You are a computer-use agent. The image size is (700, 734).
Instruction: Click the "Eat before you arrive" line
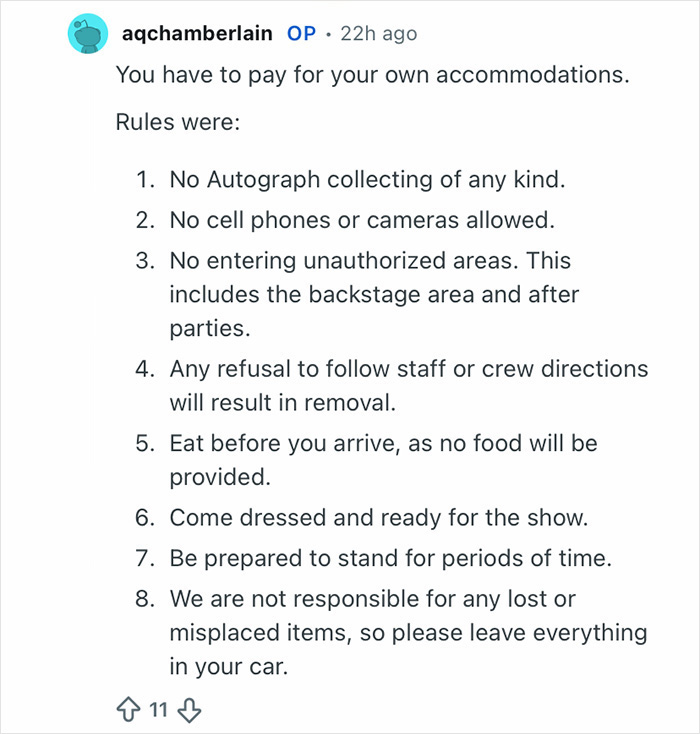pos(383,442)
